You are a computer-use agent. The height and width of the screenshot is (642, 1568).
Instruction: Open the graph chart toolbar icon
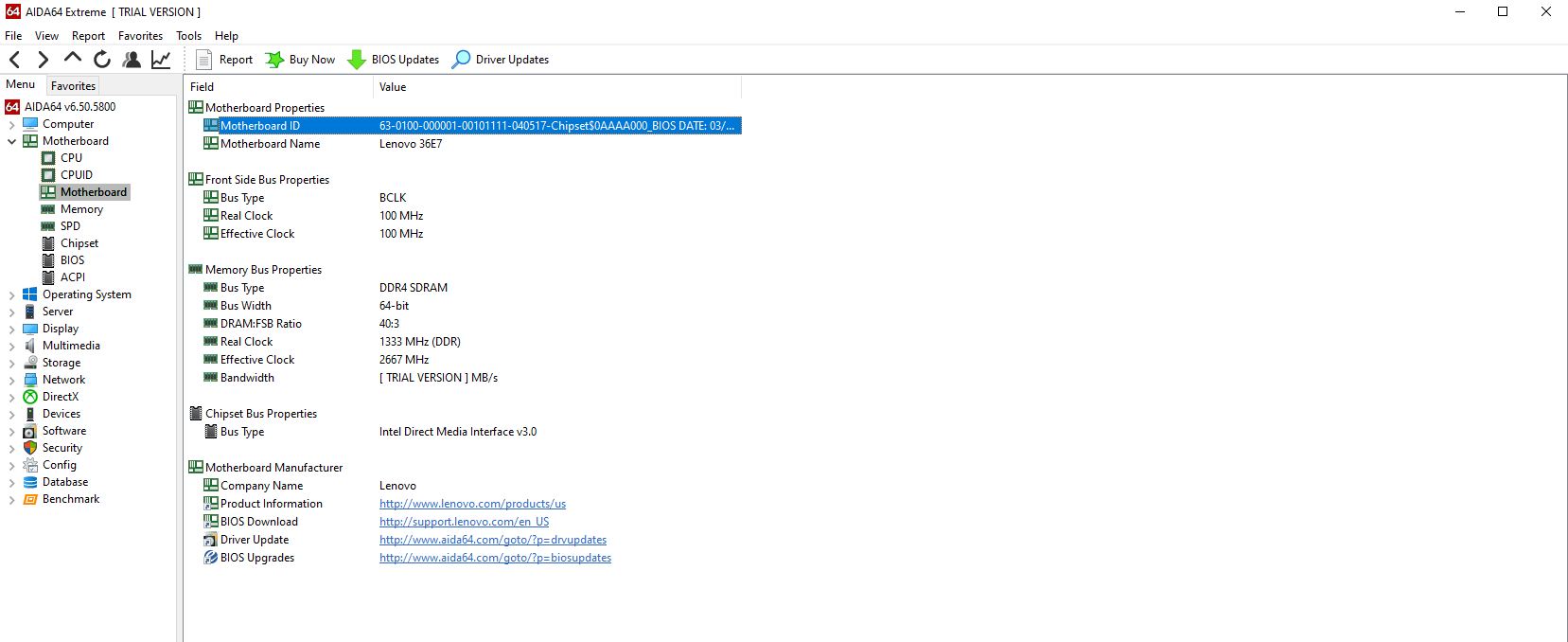161,60
